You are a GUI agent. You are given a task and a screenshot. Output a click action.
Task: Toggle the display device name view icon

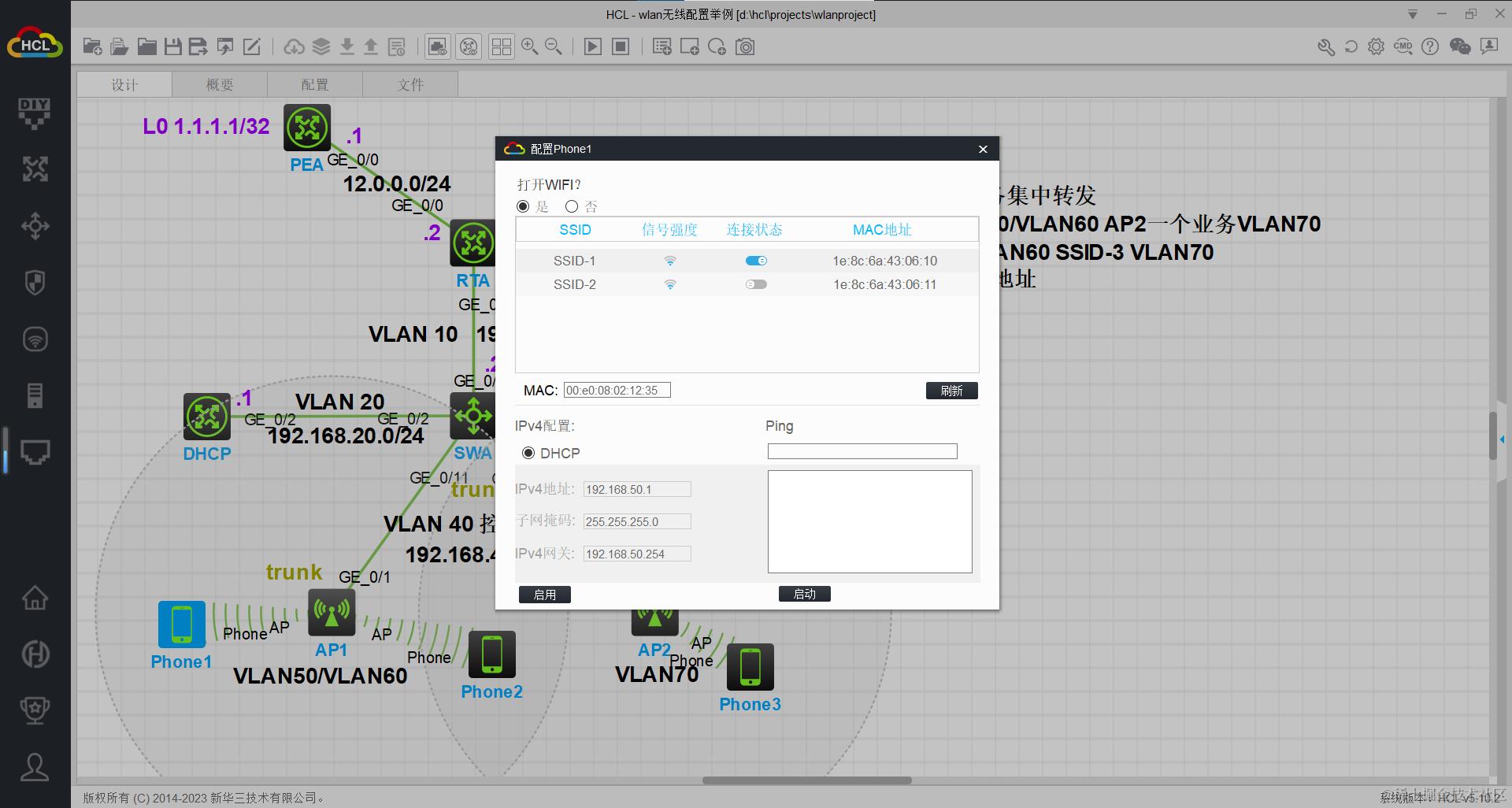pyautogui.click(x=438, y=46)
